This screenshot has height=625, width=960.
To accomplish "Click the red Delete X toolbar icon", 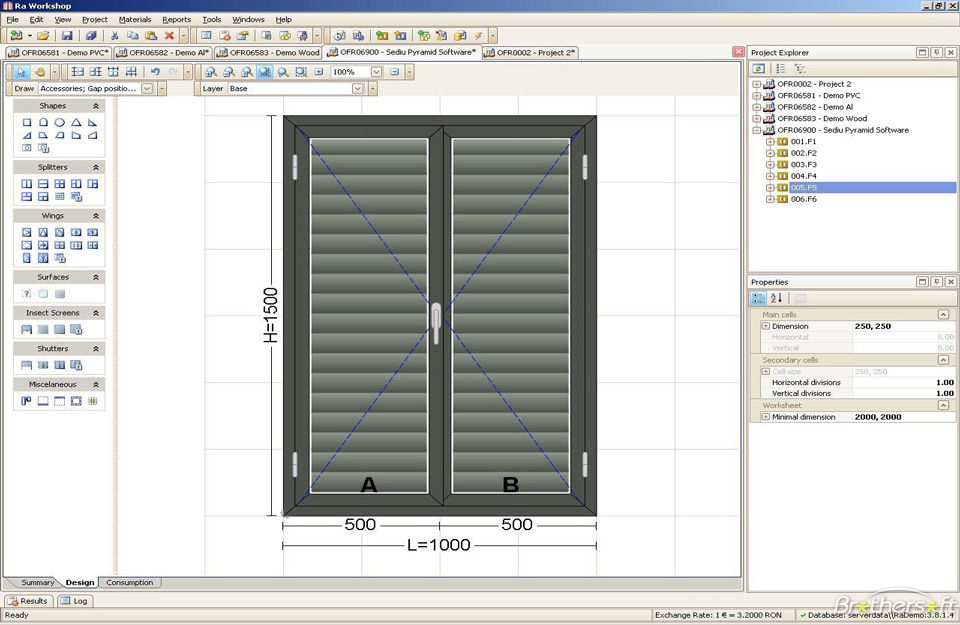I will point(169,35).
